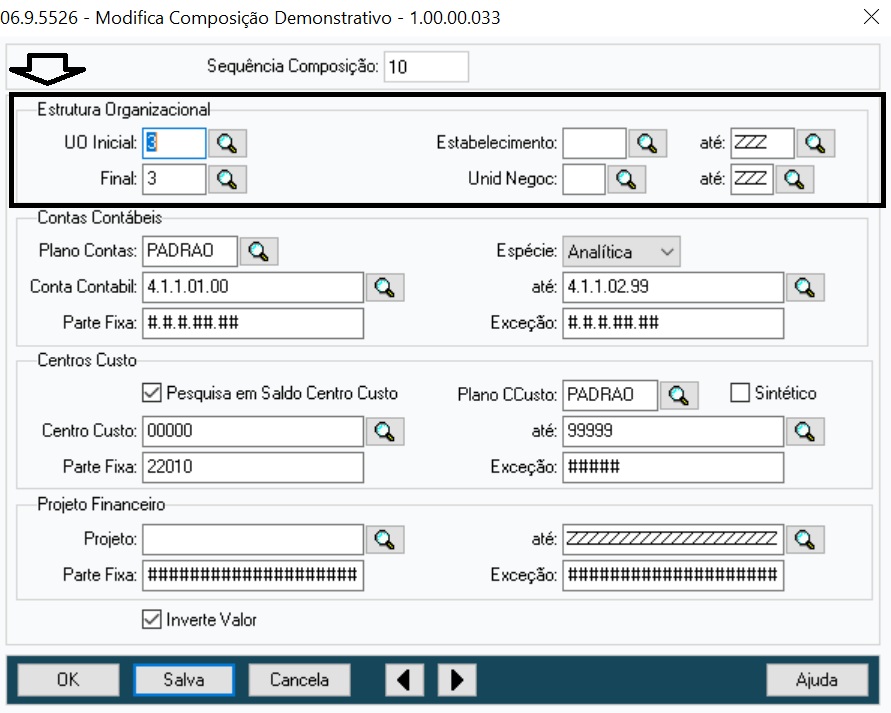Click the Cancela button
This screenshot has width=891, height=713.
pos(299,679)
